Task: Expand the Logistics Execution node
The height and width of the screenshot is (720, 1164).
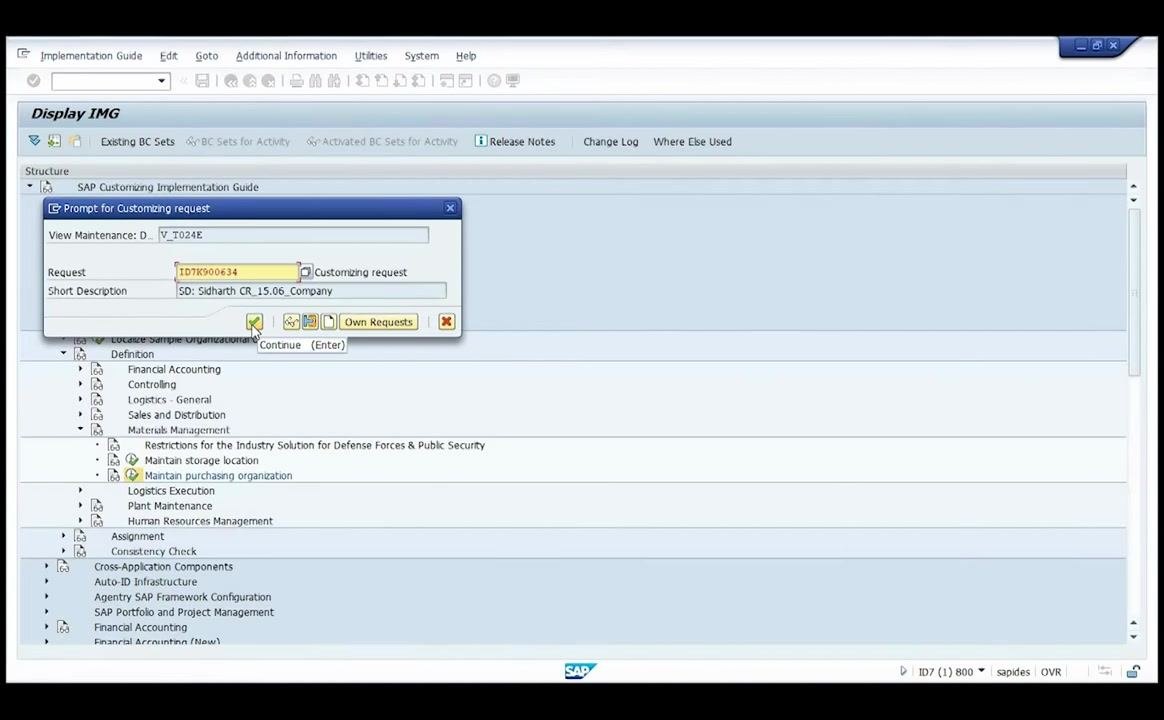Action: click(80, 490)
